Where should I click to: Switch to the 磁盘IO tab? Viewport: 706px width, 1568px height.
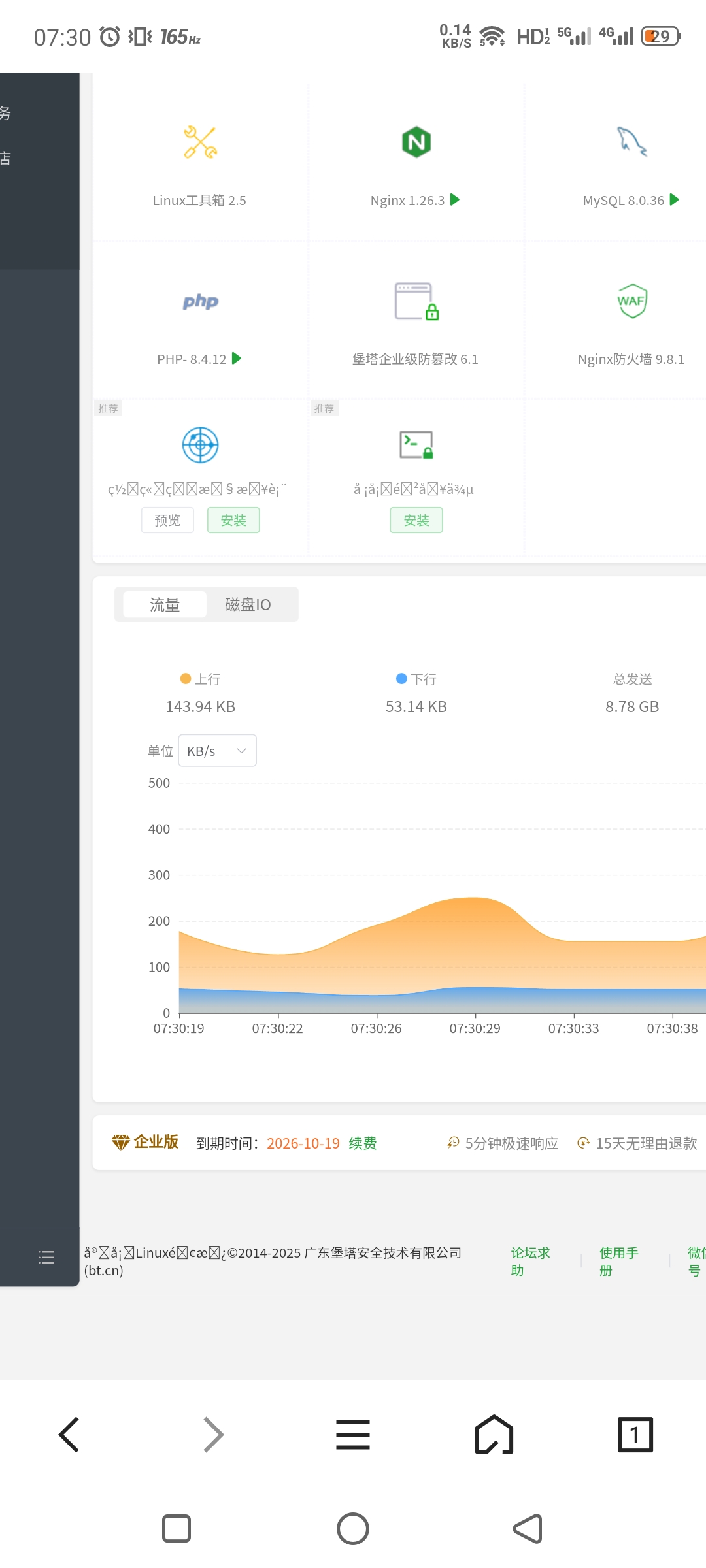coord(248,604)
